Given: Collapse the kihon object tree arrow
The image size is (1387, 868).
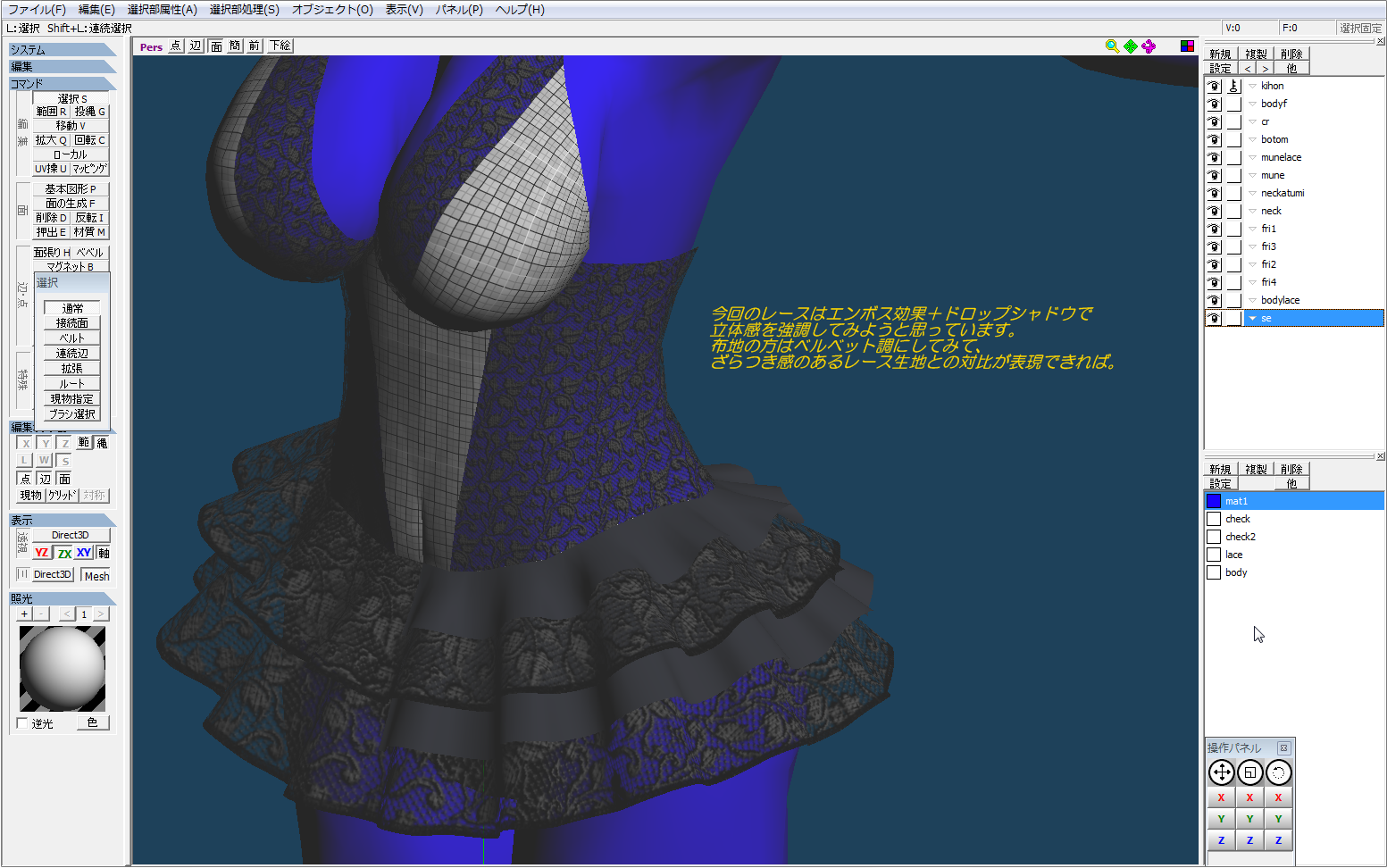Looking at the screenshot, I should (x=1252, y=87).
